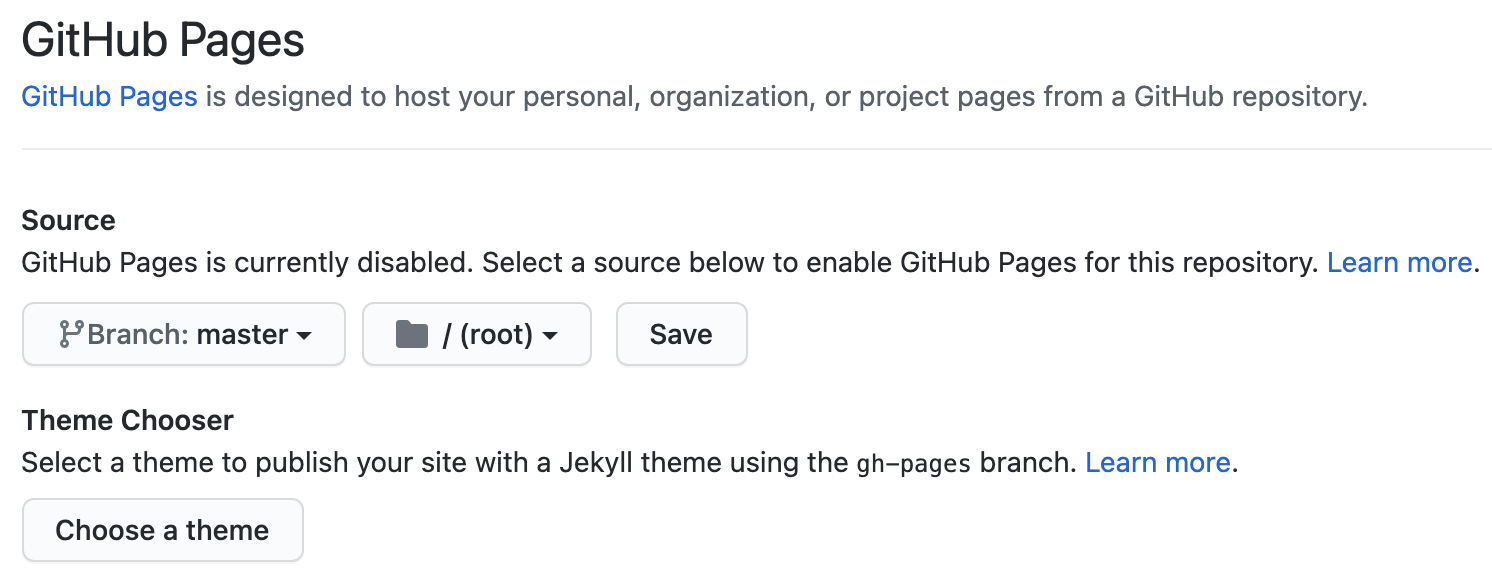Open the Choose a theme button
Viewport: 1492px width, 588px height.
coord(162,530)
